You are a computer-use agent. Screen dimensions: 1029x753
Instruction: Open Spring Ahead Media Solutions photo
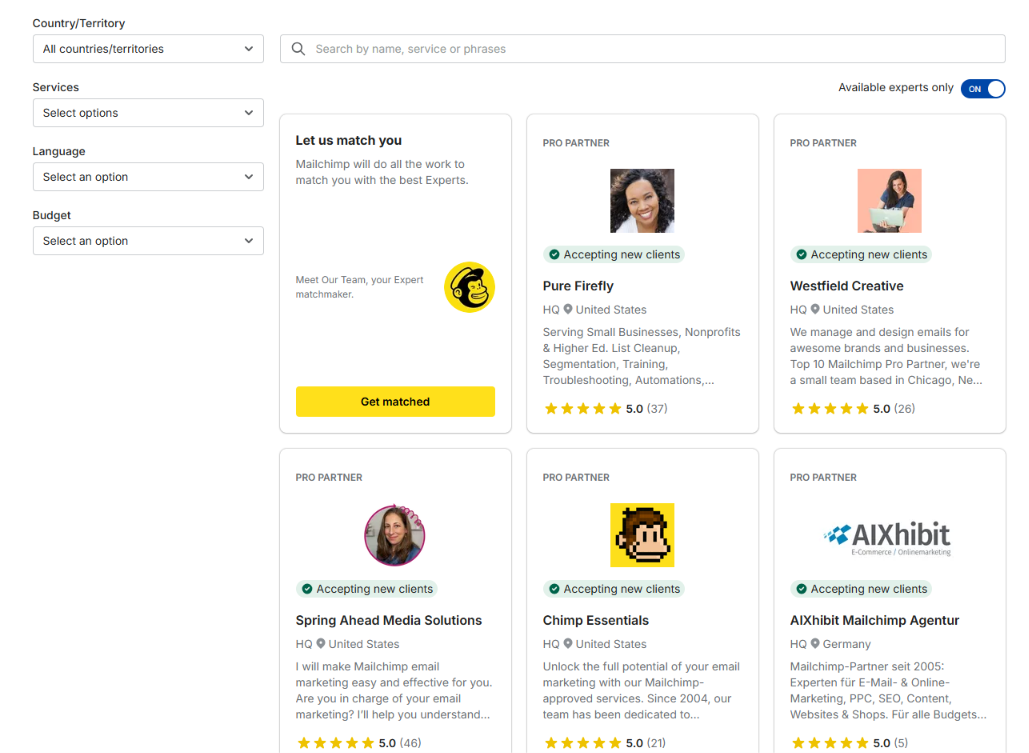(395, 535)
